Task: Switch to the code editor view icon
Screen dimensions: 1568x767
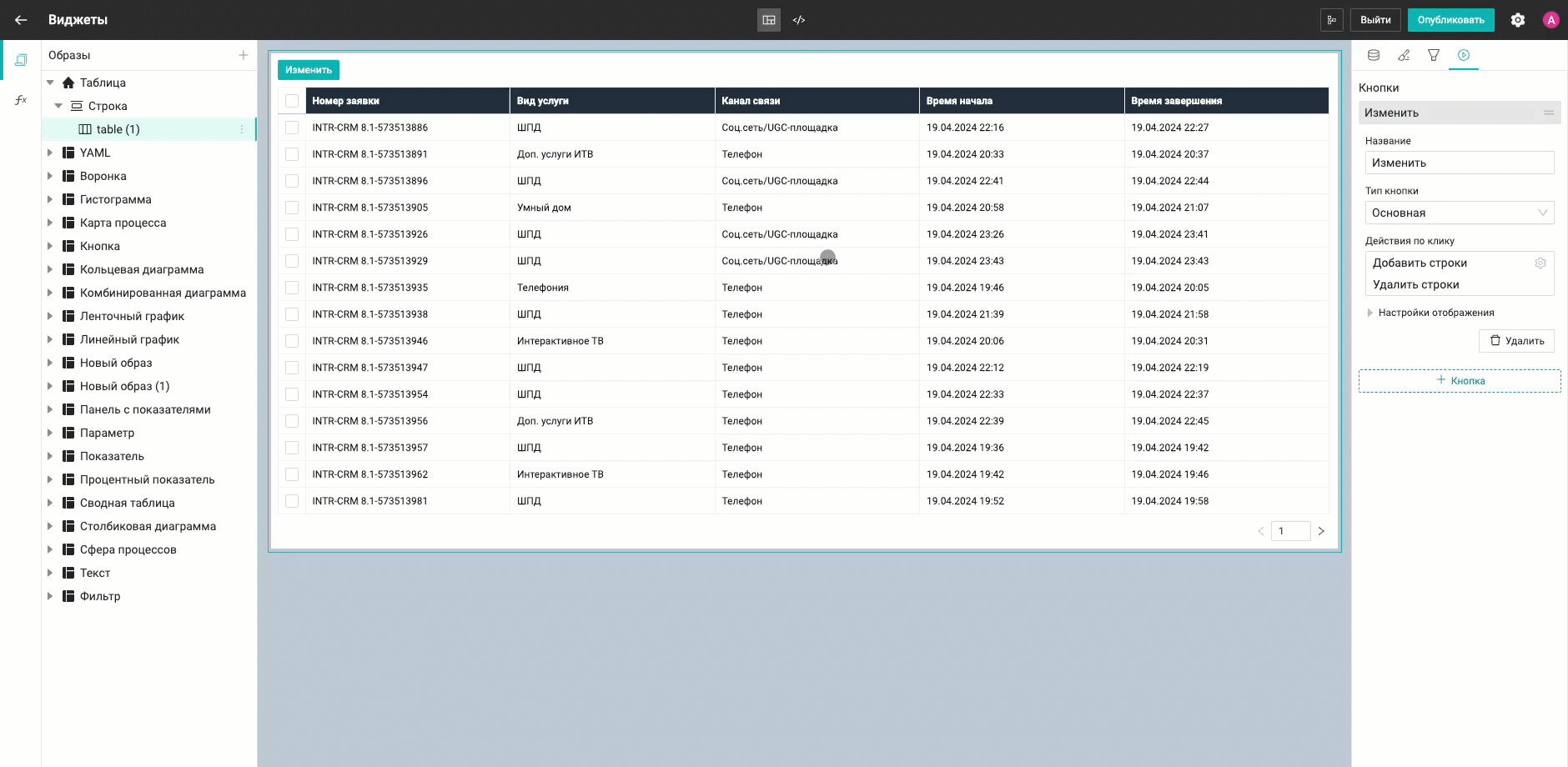Action: click(x=799, y=20)
